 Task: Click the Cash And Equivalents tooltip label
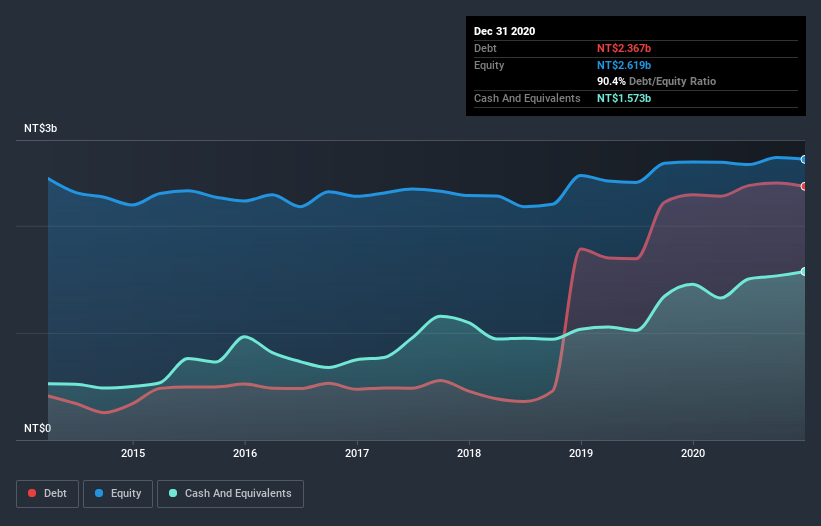527,98
